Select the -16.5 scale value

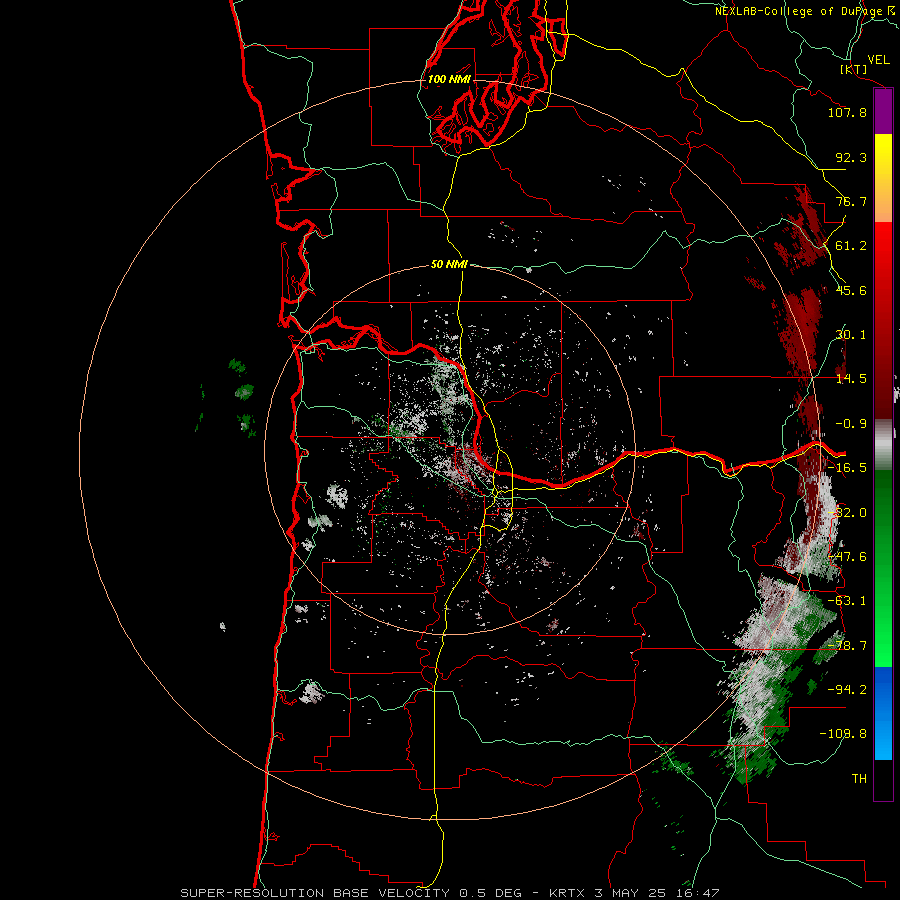(x=847, y=468)
